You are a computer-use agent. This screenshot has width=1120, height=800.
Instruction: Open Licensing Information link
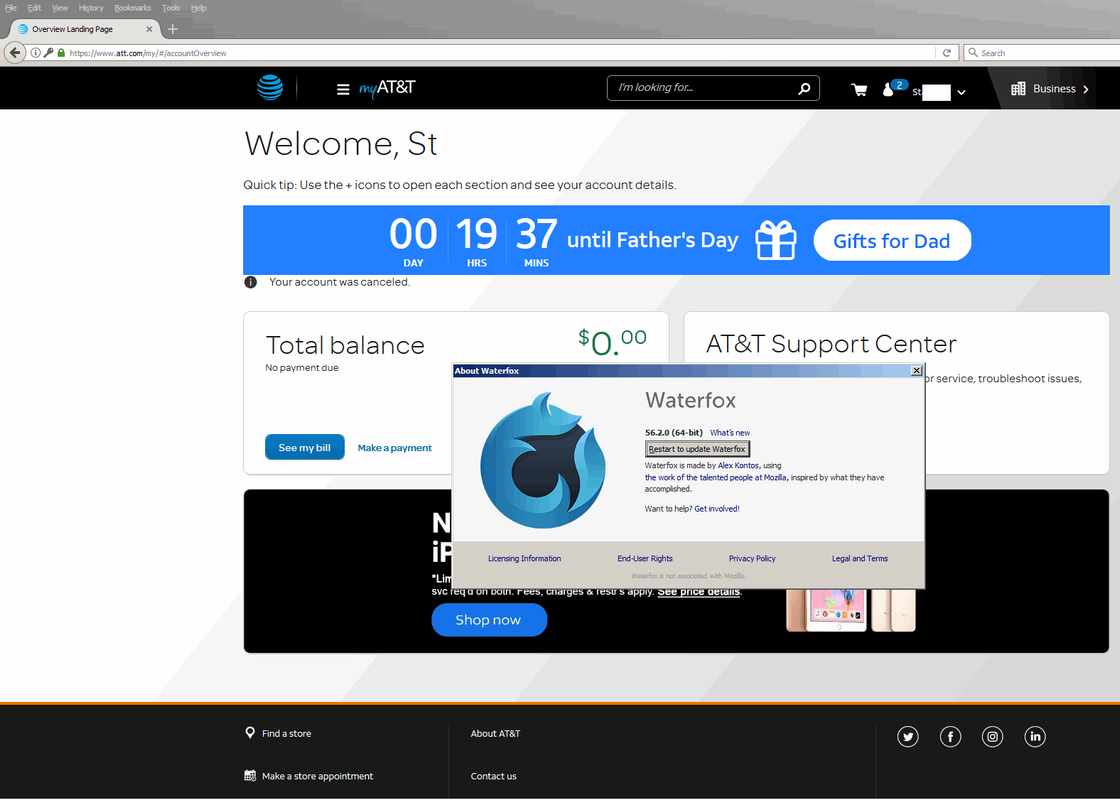click(524, 559)
